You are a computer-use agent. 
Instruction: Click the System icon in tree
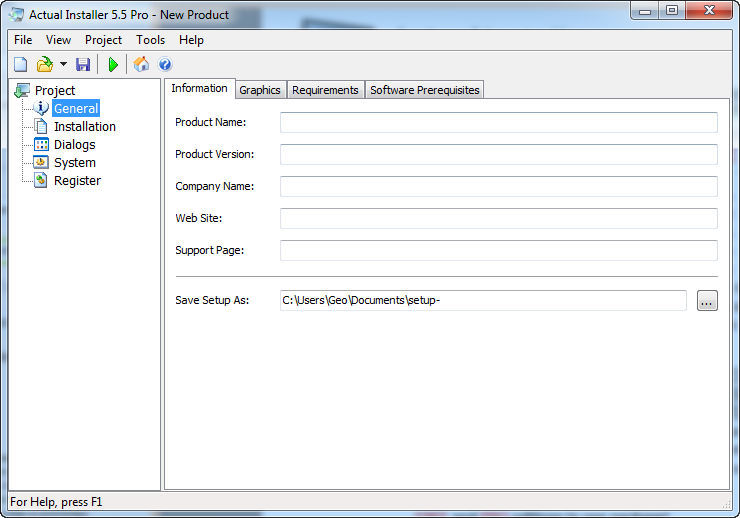click(41, 162)
